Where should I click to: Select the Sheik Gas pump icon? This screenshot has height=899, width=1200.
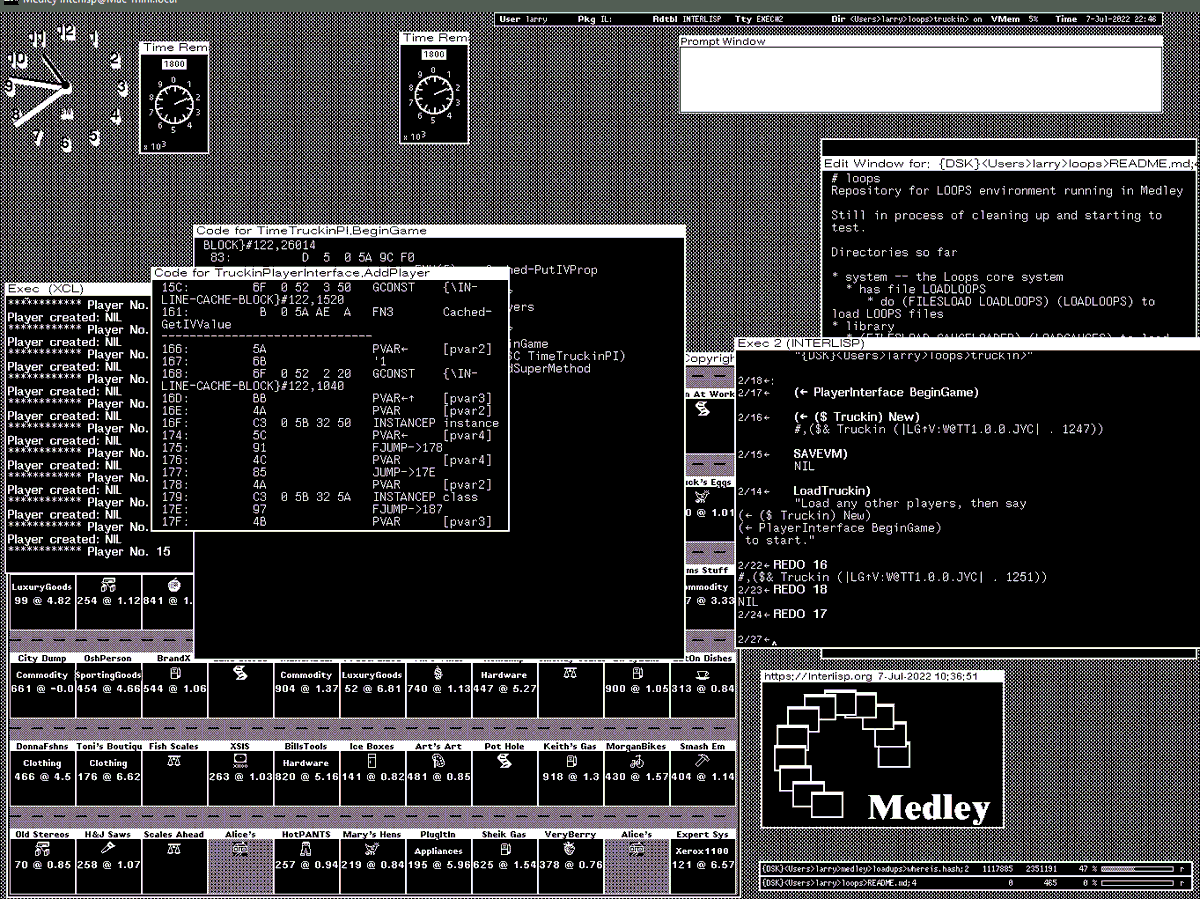coord(503,848)
